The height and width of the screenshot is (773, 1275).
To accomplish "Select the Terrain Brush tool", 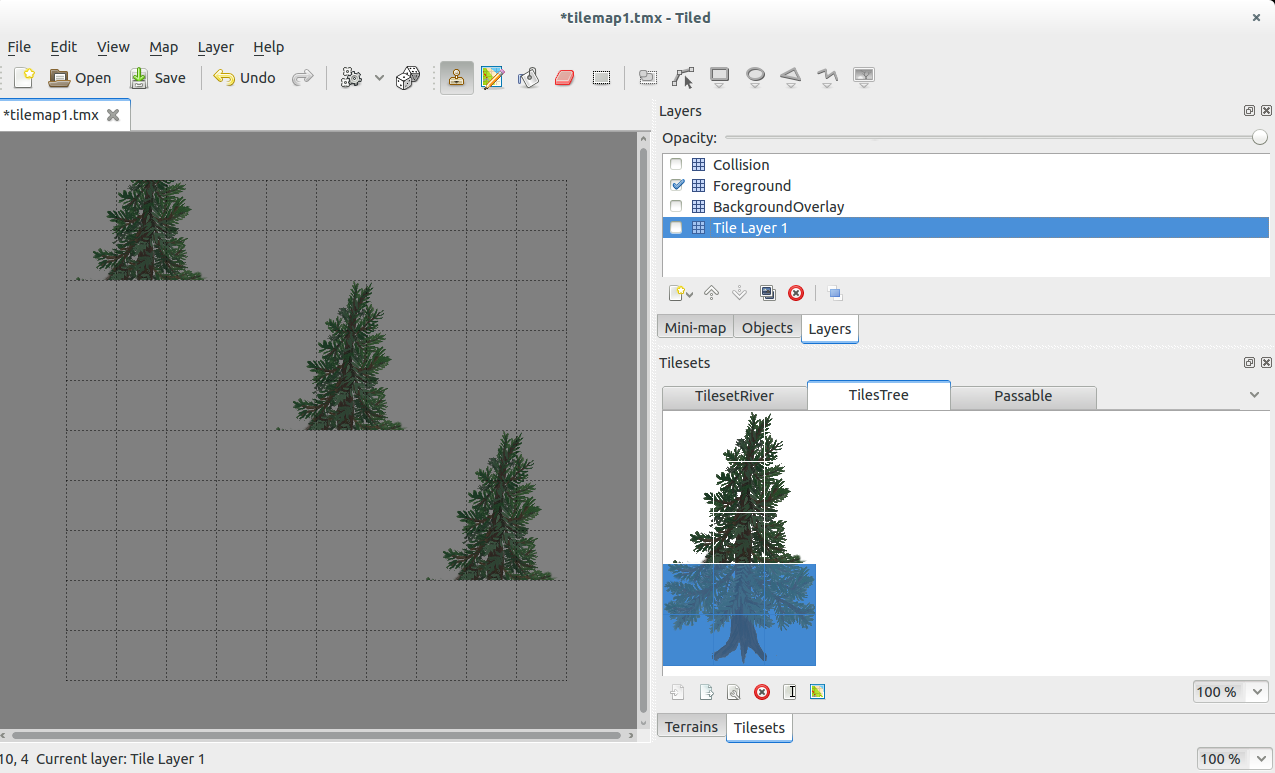I will 492,77.
